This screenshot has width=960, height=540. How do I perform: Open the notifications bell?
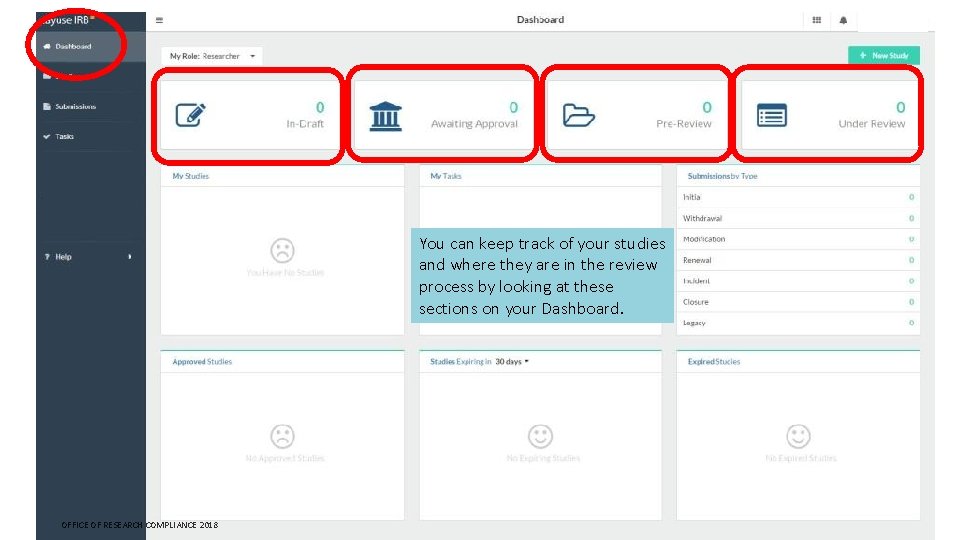pos(843,20)
